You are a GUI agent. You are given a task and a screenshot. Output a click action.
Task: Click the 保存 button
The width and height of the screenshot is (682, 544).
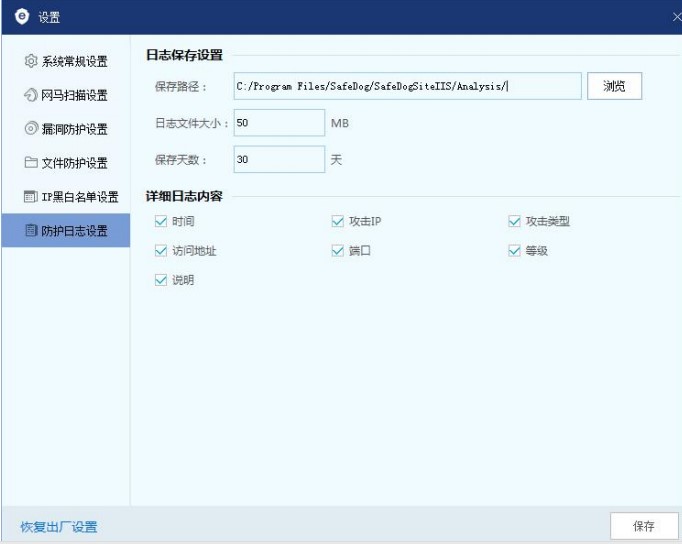point(644,526)
